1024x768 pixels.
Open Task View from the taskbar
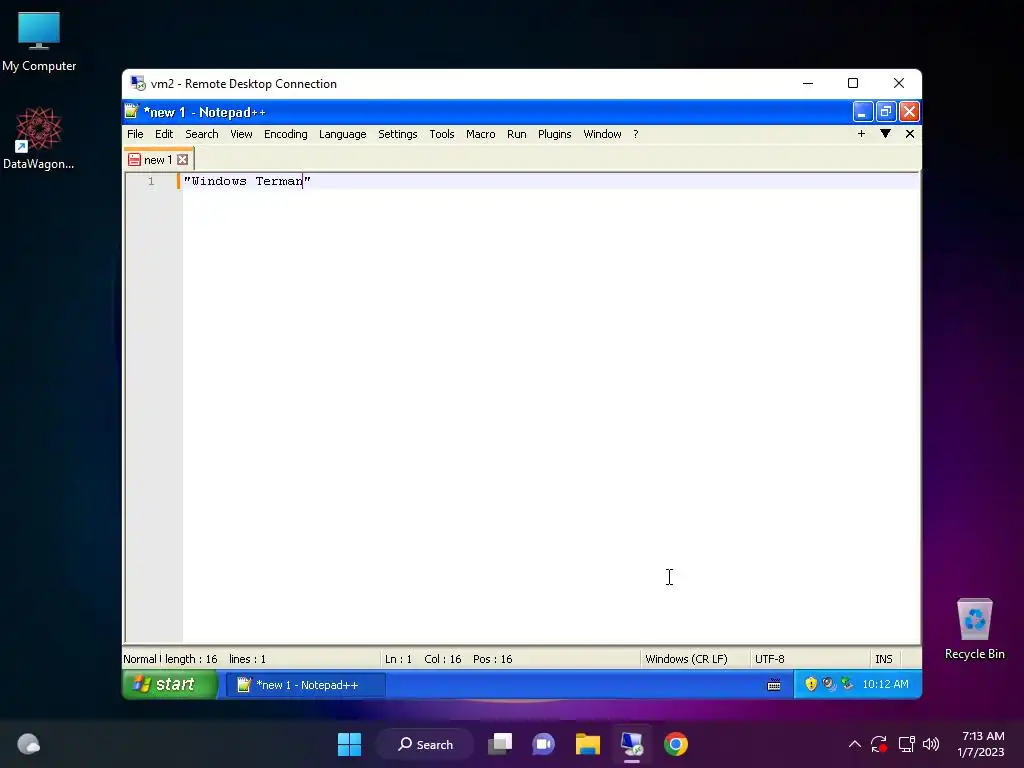click(x=500, y=744)
